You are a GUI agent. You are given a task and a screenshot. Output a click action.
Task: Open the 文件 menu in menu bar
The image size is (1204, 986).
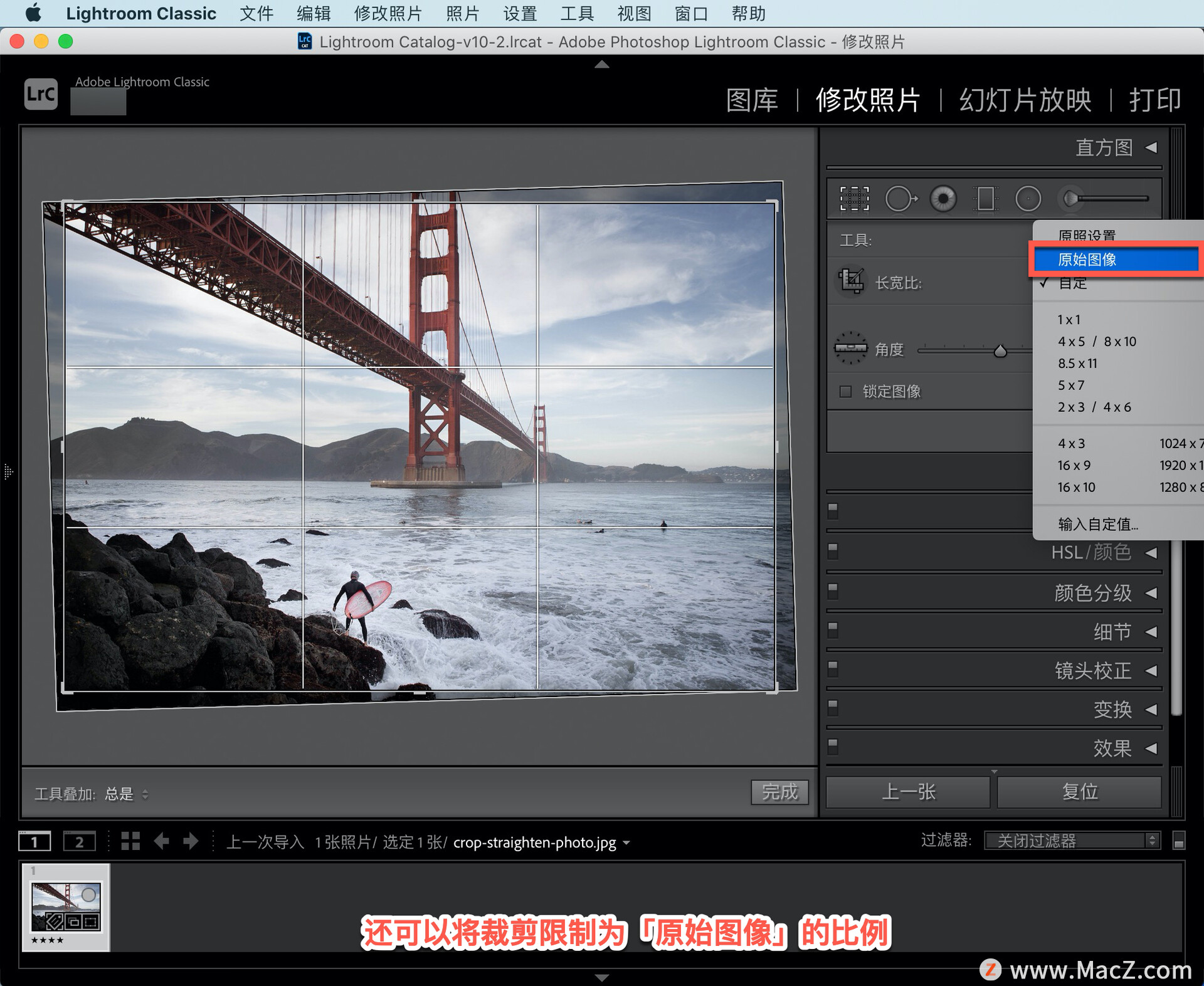click(x=256, y=13)
